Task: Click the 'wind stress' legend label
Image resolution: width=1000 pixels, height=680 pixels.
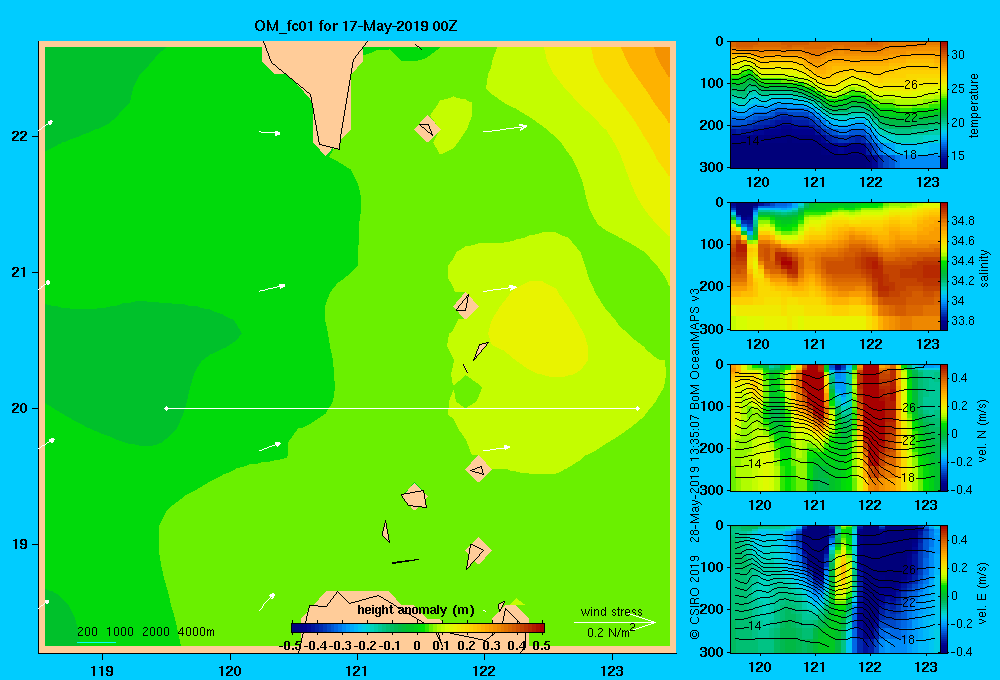Action: tap(611, 611)
